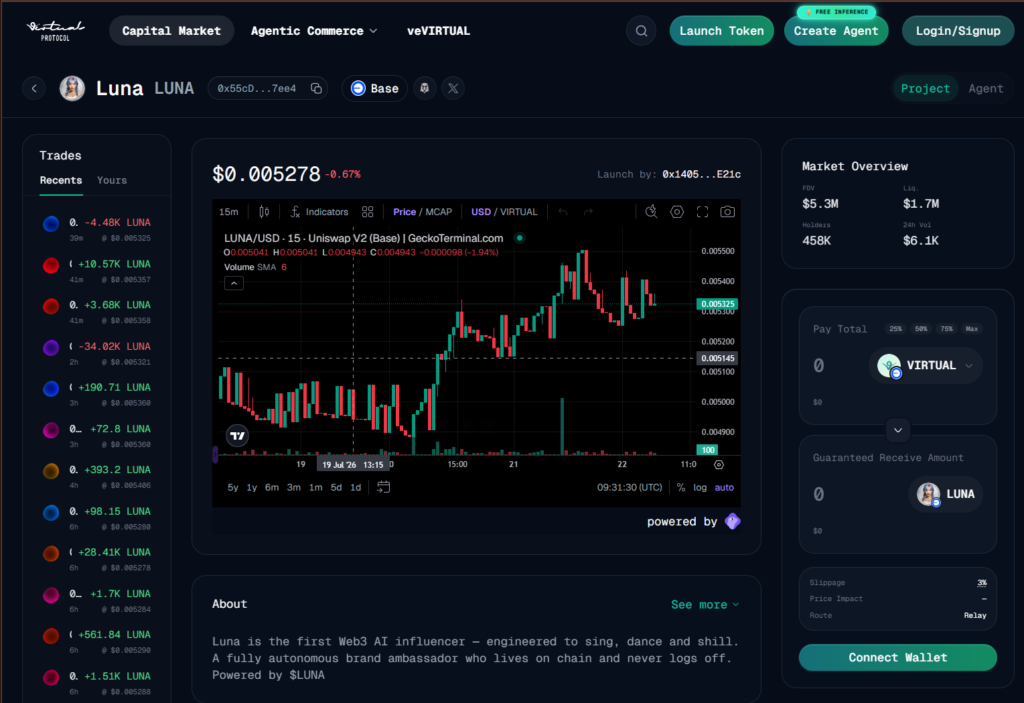Open the +10.57K LUNA trade row
The width and height of the screenshot is (1024, 703).
point(97,270)
